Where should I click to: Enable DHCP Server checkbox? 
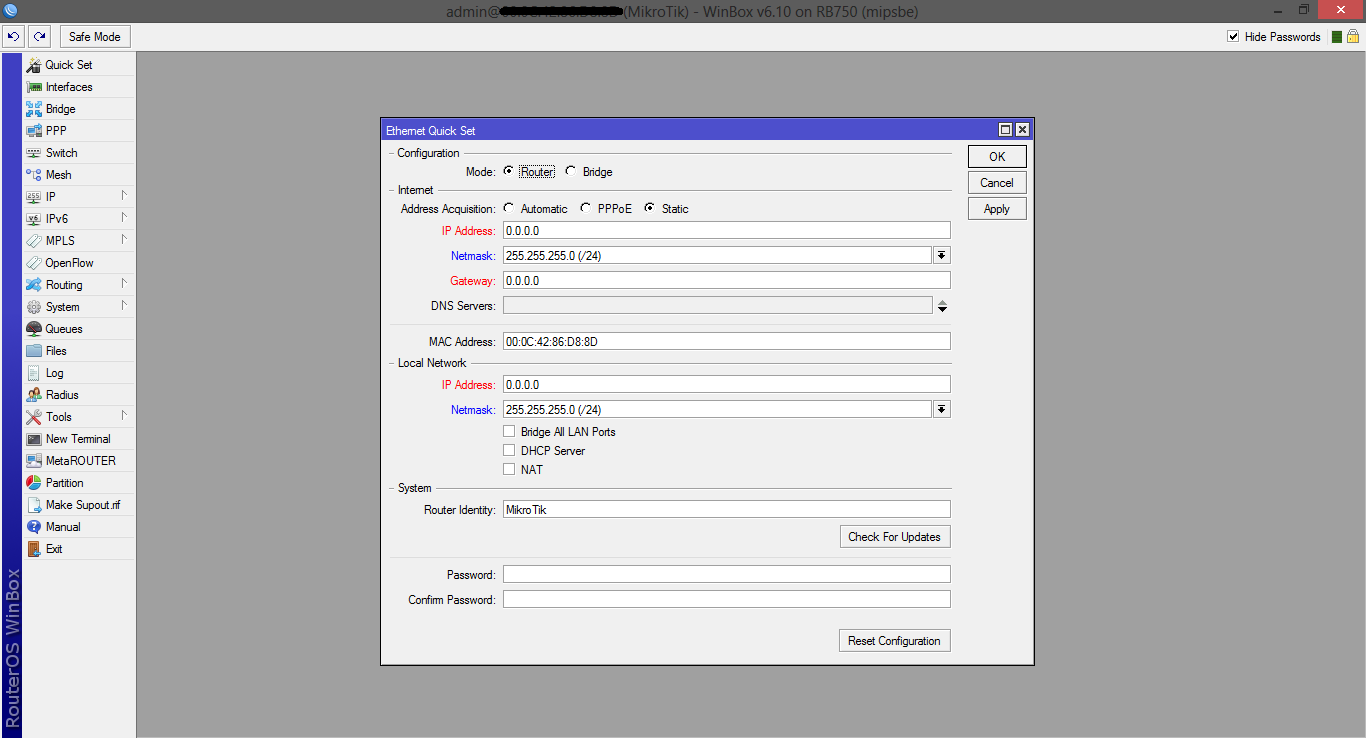(x=509, y=451)
